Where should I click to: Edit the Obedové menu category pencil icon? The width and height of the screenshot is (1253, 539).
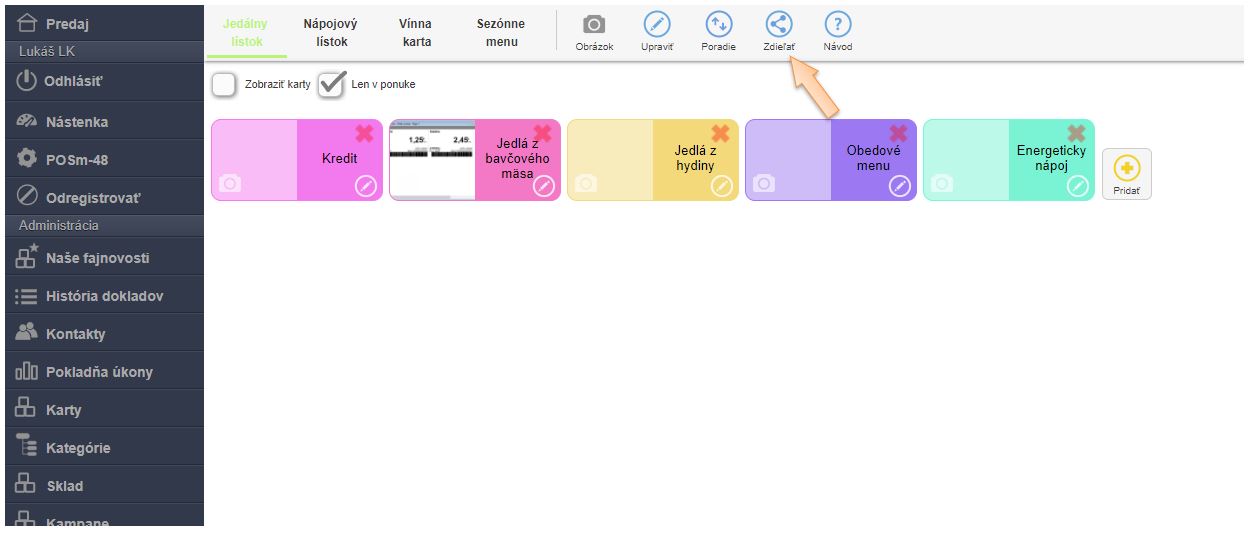click(900, 186)
